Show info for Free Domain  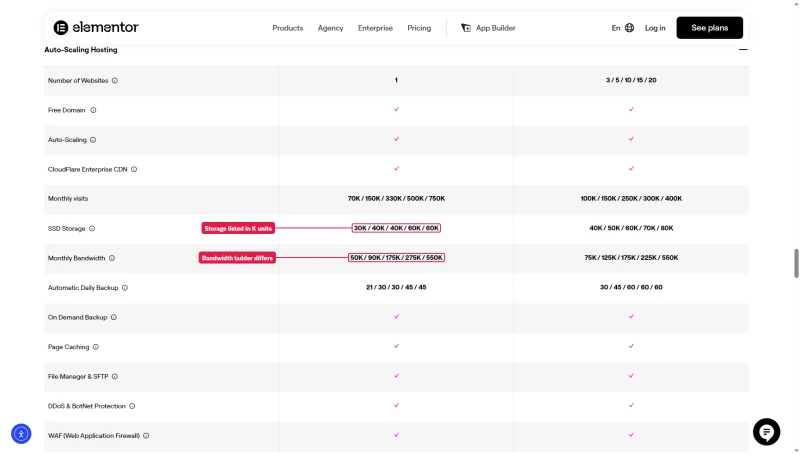pos(93,110)
